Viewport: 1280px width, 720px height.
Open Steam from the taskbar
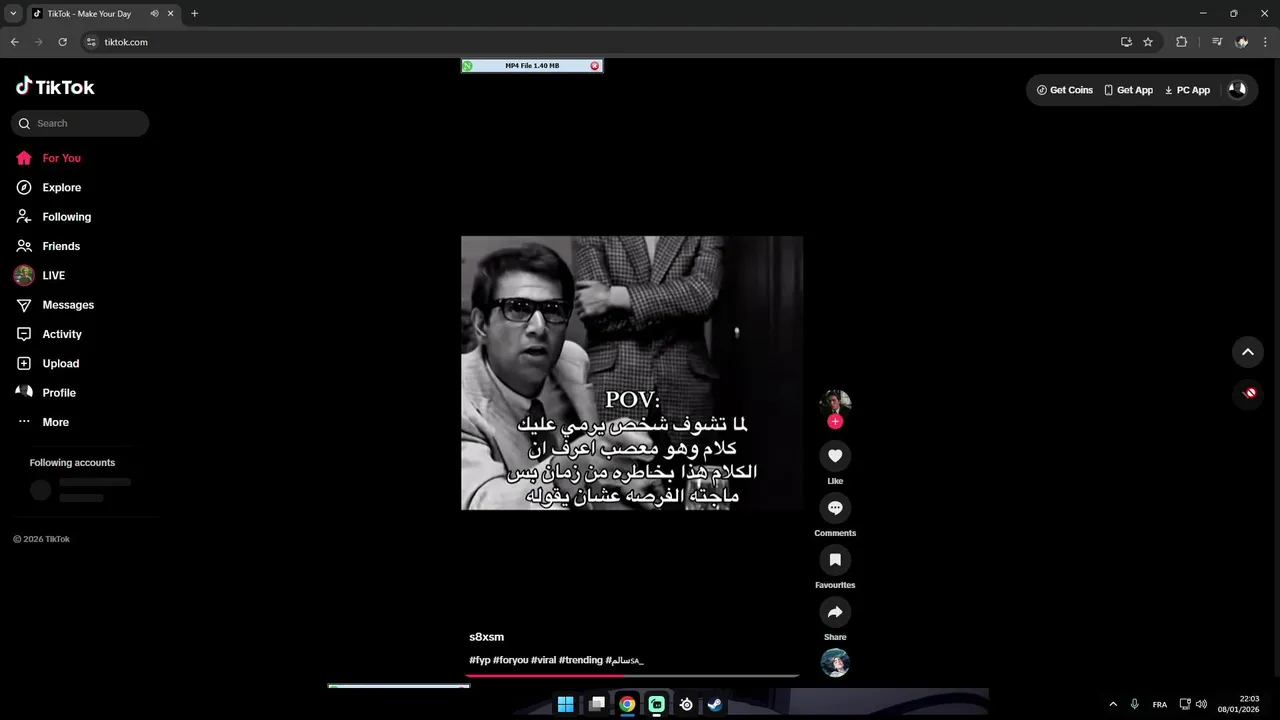point(715,704)
